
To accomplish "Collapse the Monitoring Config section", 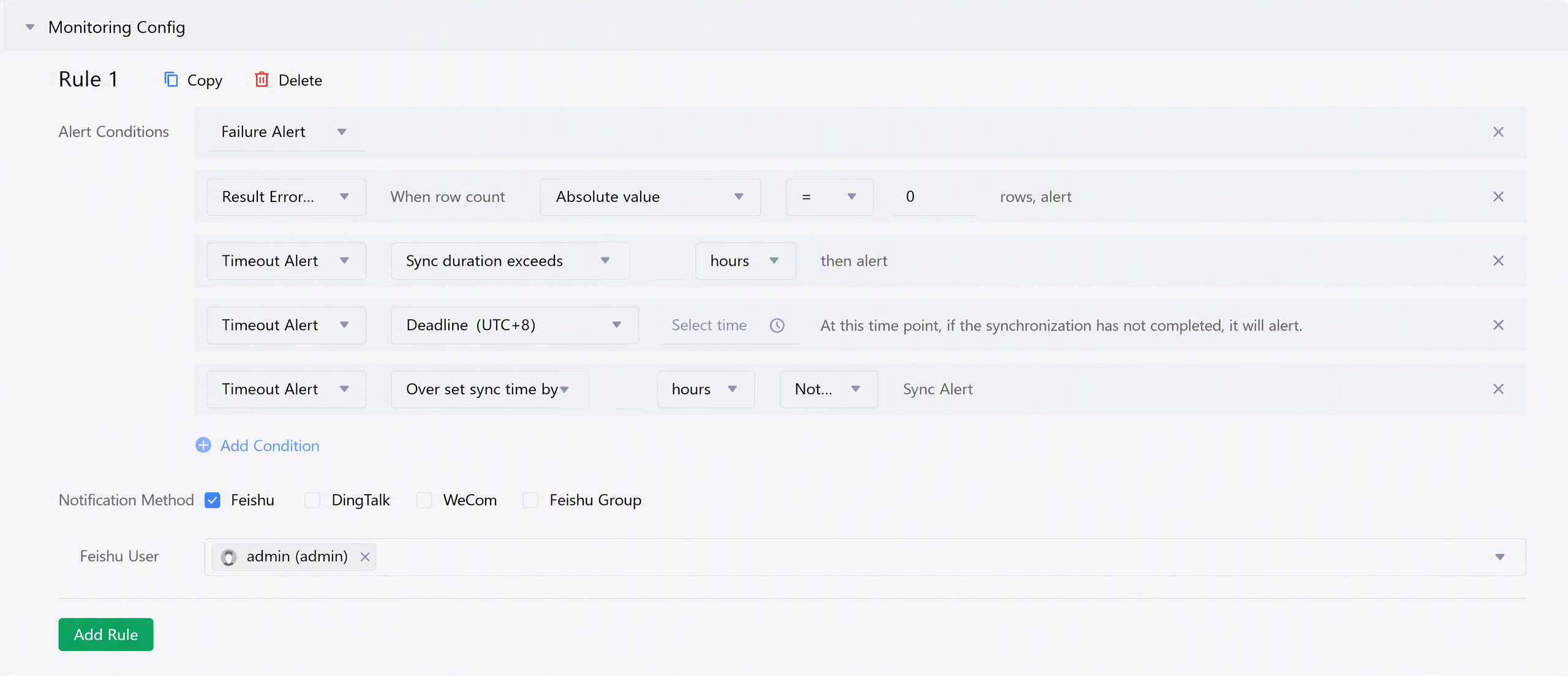I will coord(29,27).
